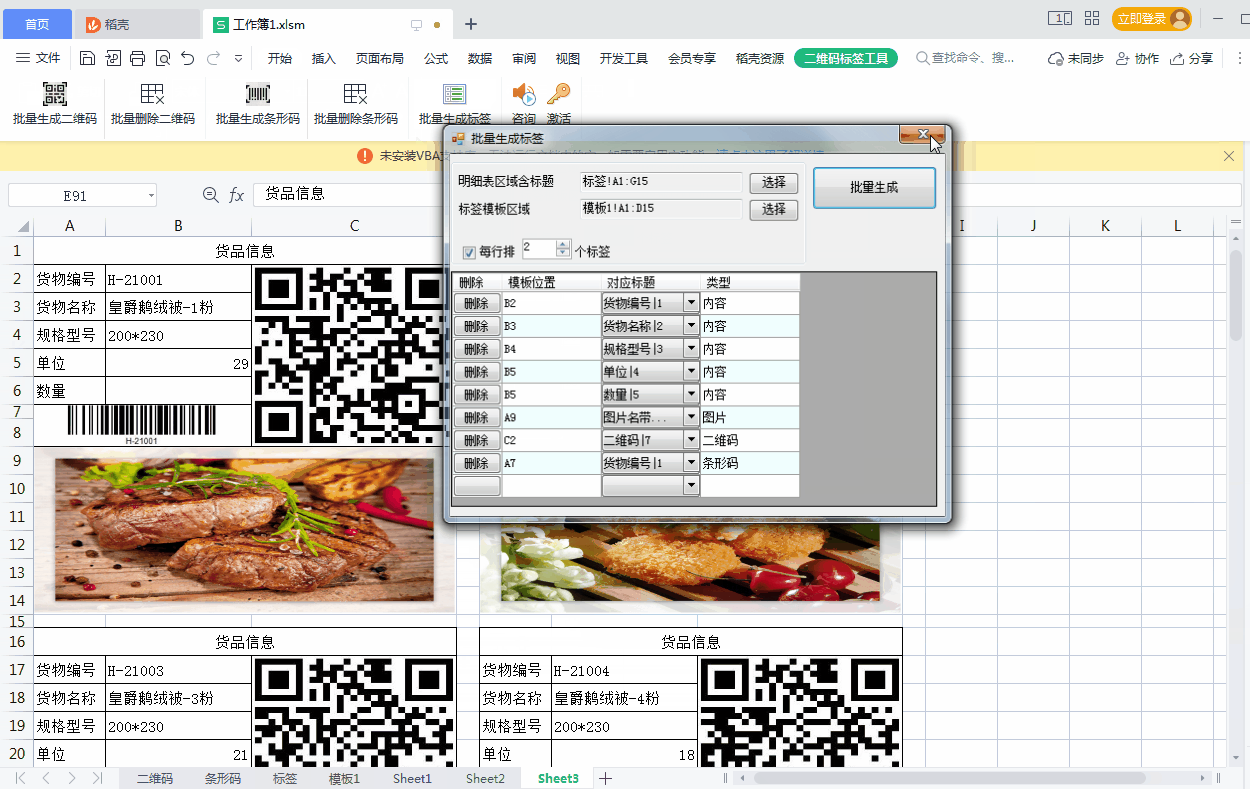This screenshot has height=789, width=1250.
Task: Toggle the 每行排 checkbox in dialog
Action: pyautogui.click(x=469, y=252)
